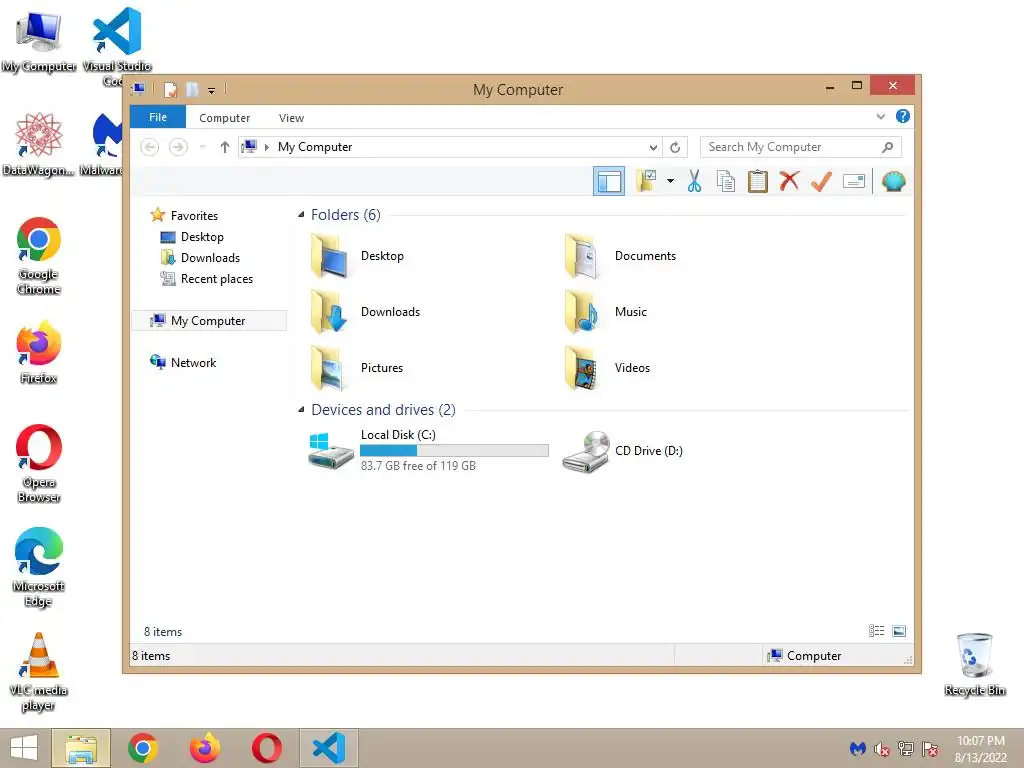Collapse the Folders (6) group
This screenshot has height=768, width=1024.
[x=301, y=215]
